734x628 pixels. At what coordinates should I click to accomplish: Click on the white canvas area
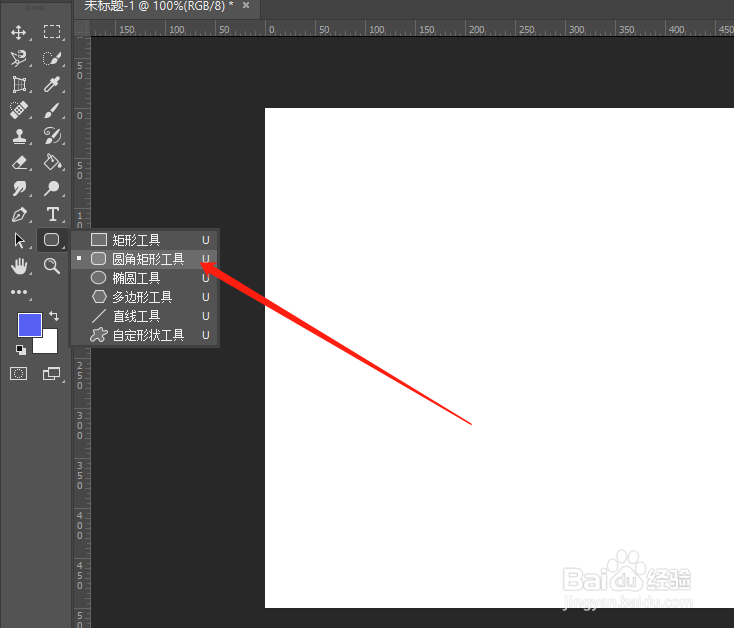tap(499, 358)
